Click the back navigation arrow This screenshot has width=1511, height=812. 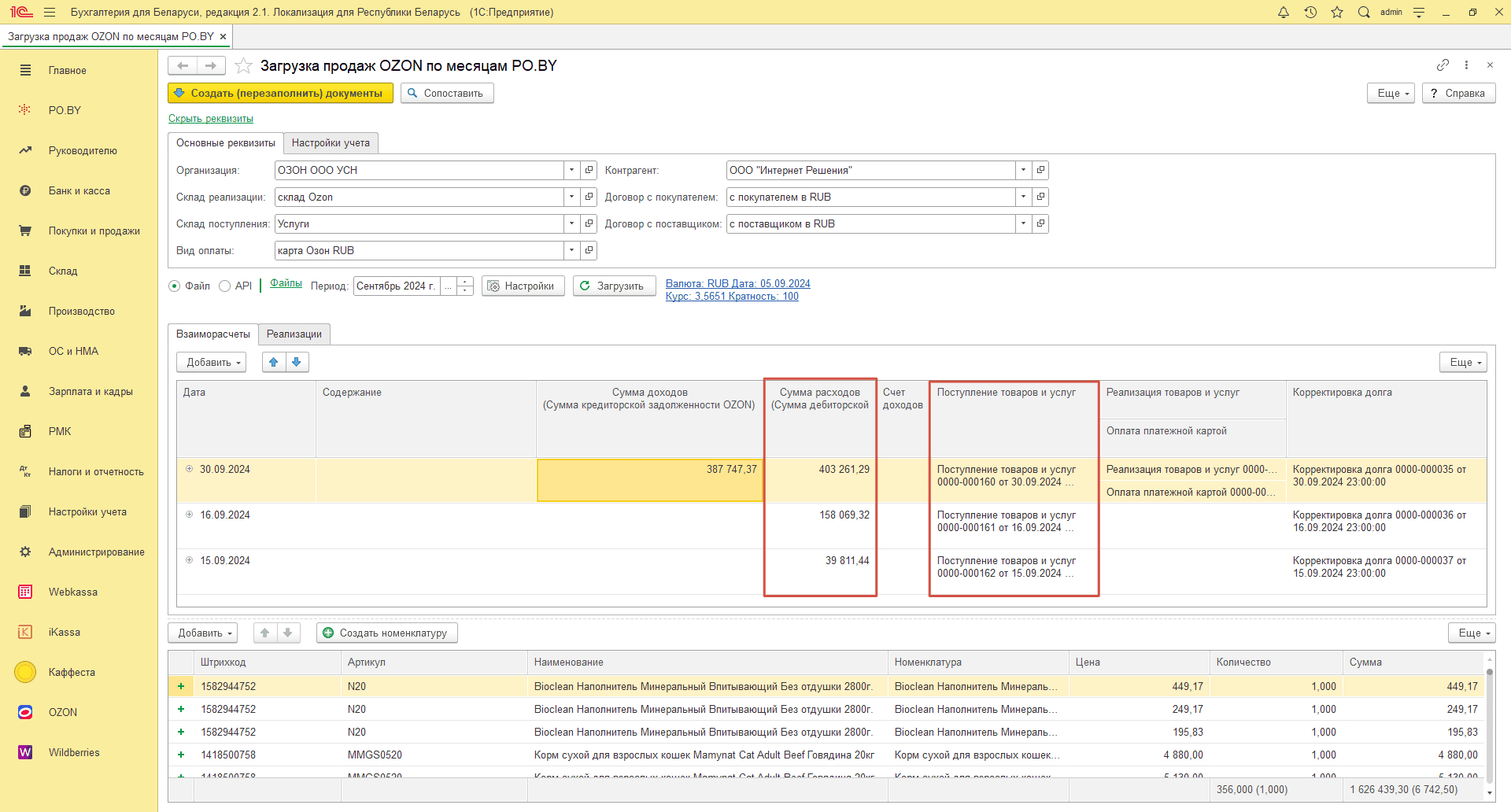coord(183,65)
